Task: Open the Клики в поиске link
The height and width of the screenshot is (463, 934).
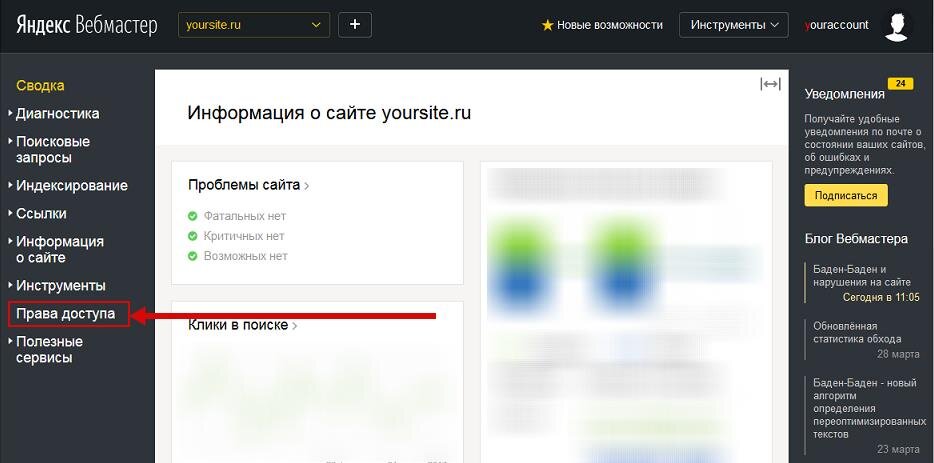Action: click(242, 325)
